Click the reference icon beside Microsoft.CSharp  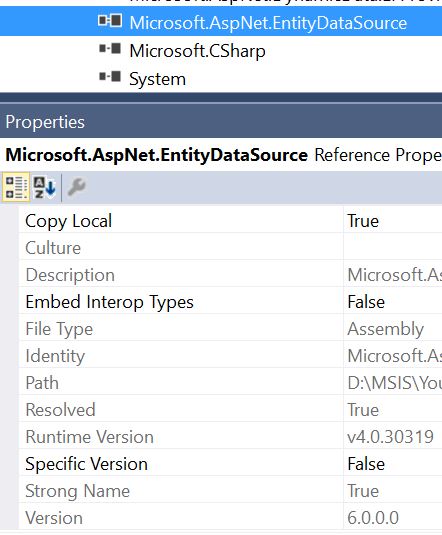[x=110, y=49]
